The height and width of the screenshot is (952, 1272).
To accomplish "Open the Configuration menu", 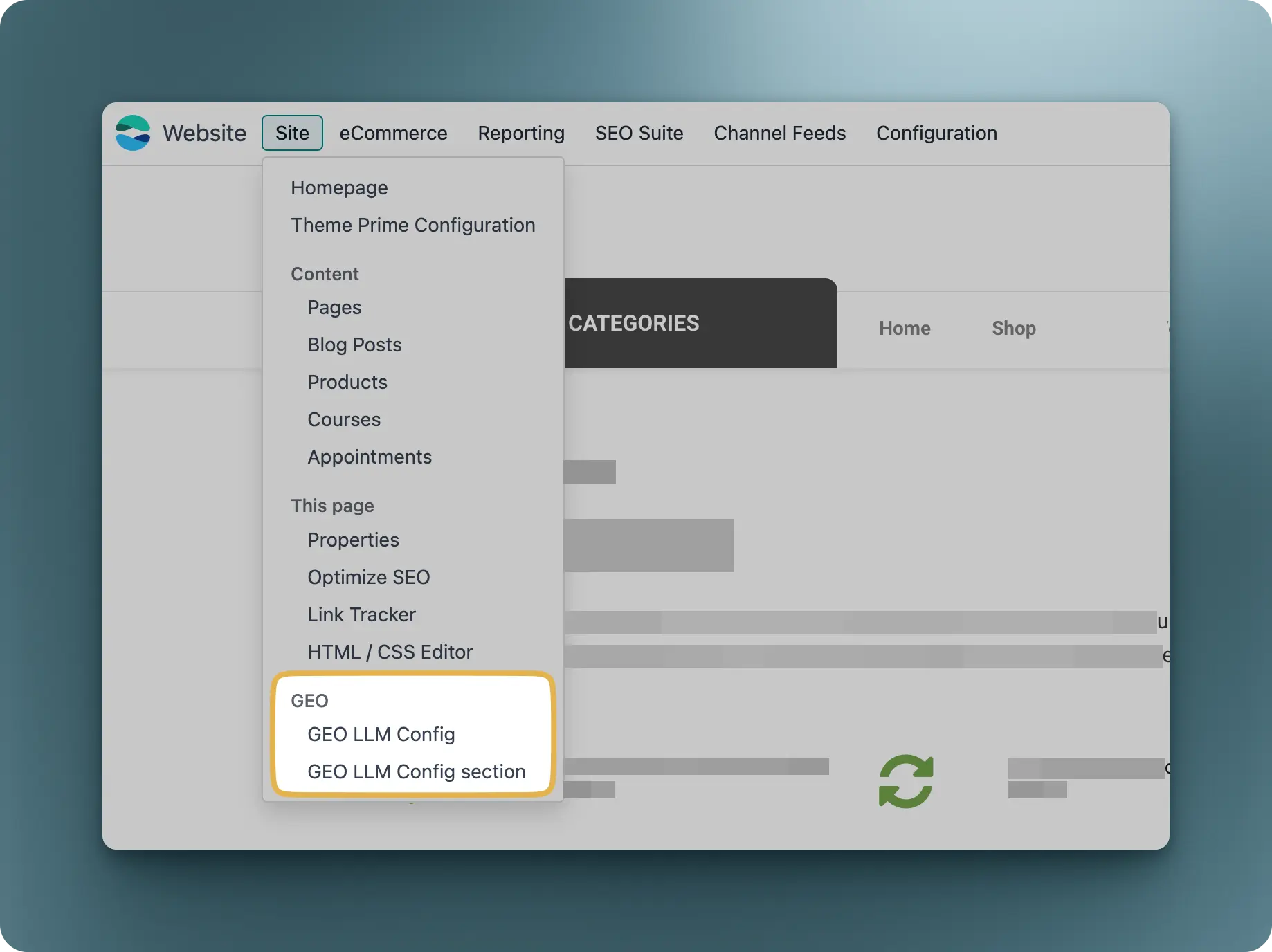I will tap(936, 133).
